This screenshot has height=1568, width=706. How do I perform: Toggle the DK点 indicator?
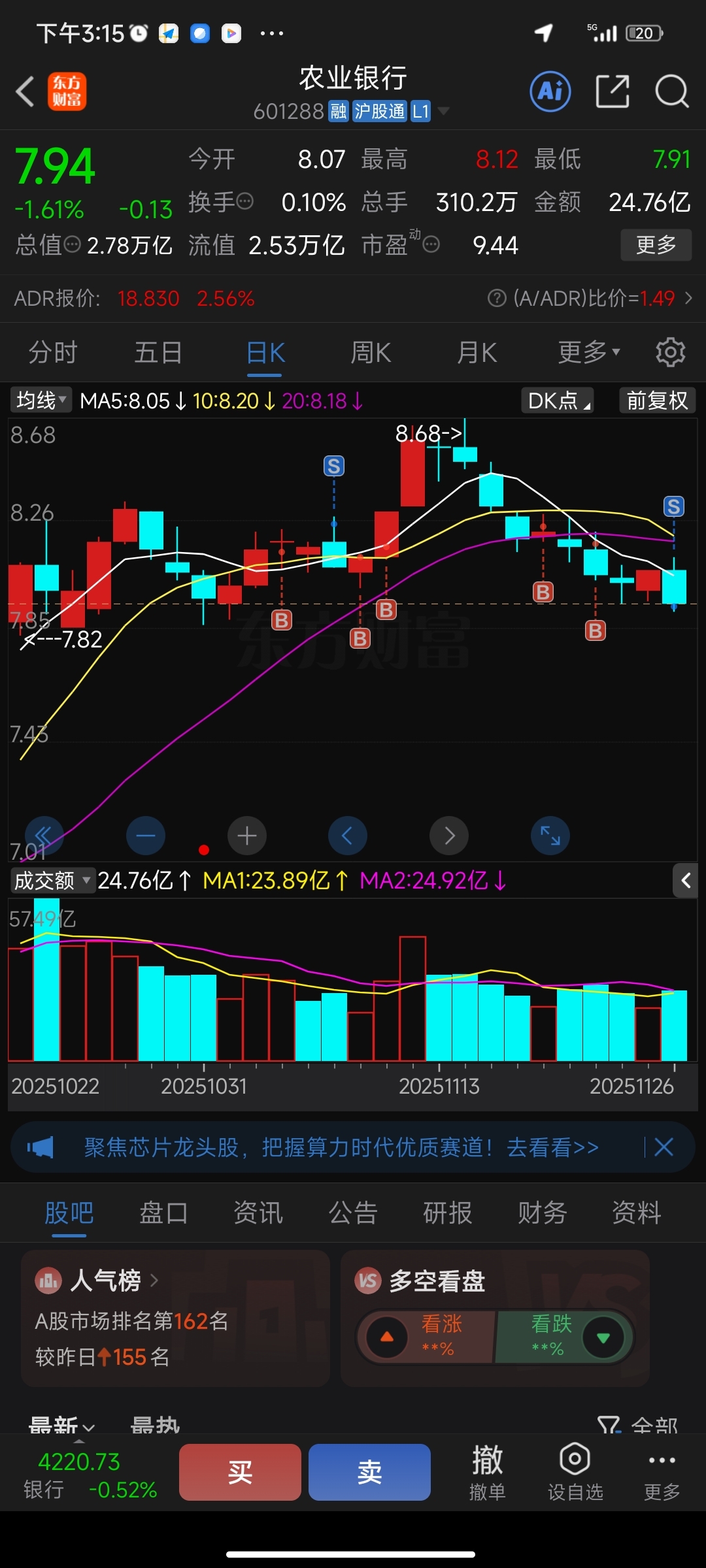click(x=558, y=400)
